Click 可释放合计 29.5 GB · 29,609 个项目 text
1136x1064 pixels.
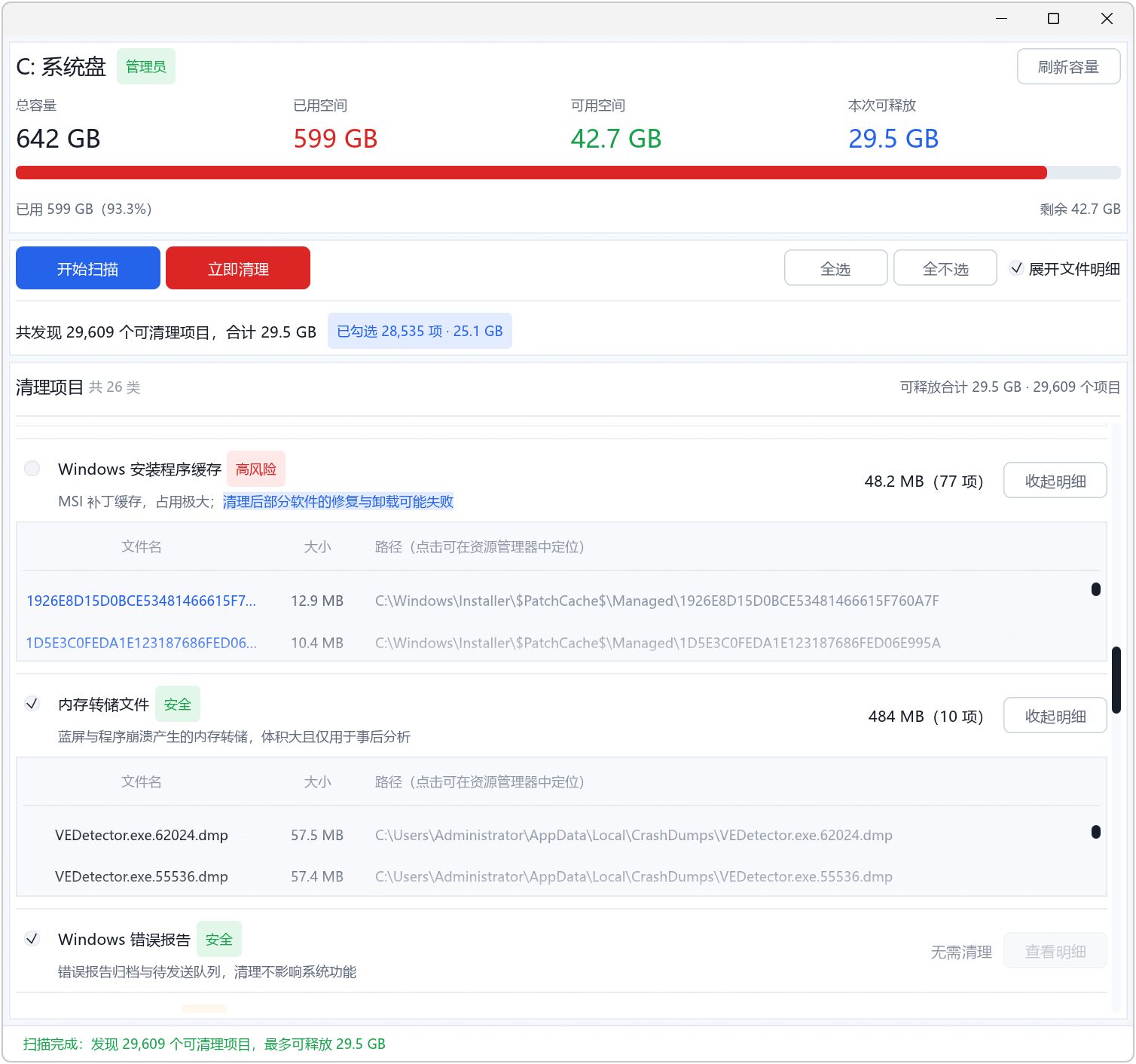[1010, 387]
